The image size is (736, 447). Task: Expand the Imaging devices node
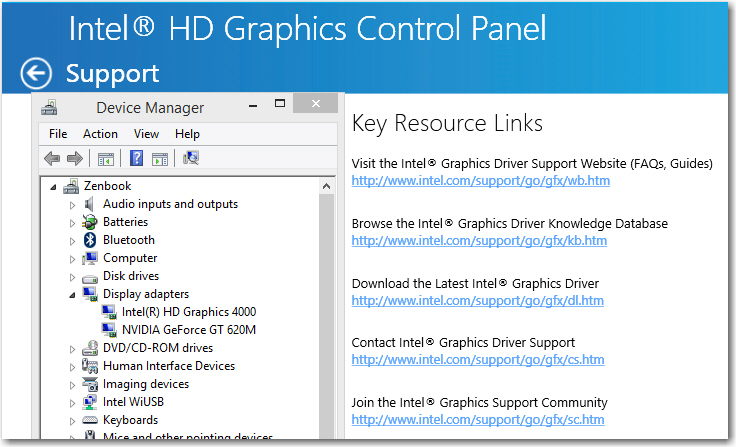click(x=72, y=385)
